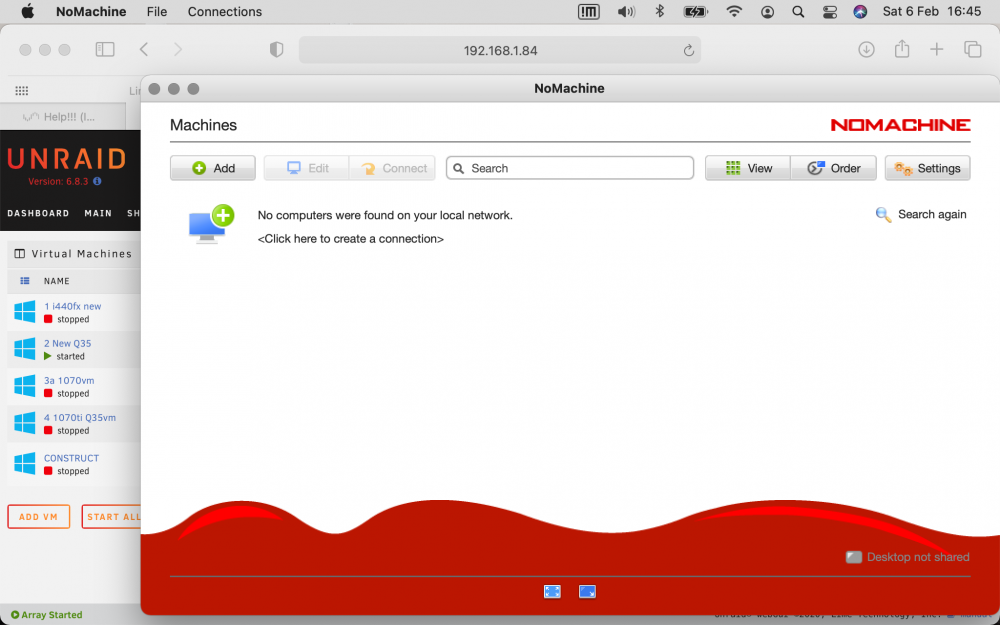1000x625 pixels.
Task: Click Windows icon for CONSTRUCT VM
Action: point(25,464)
